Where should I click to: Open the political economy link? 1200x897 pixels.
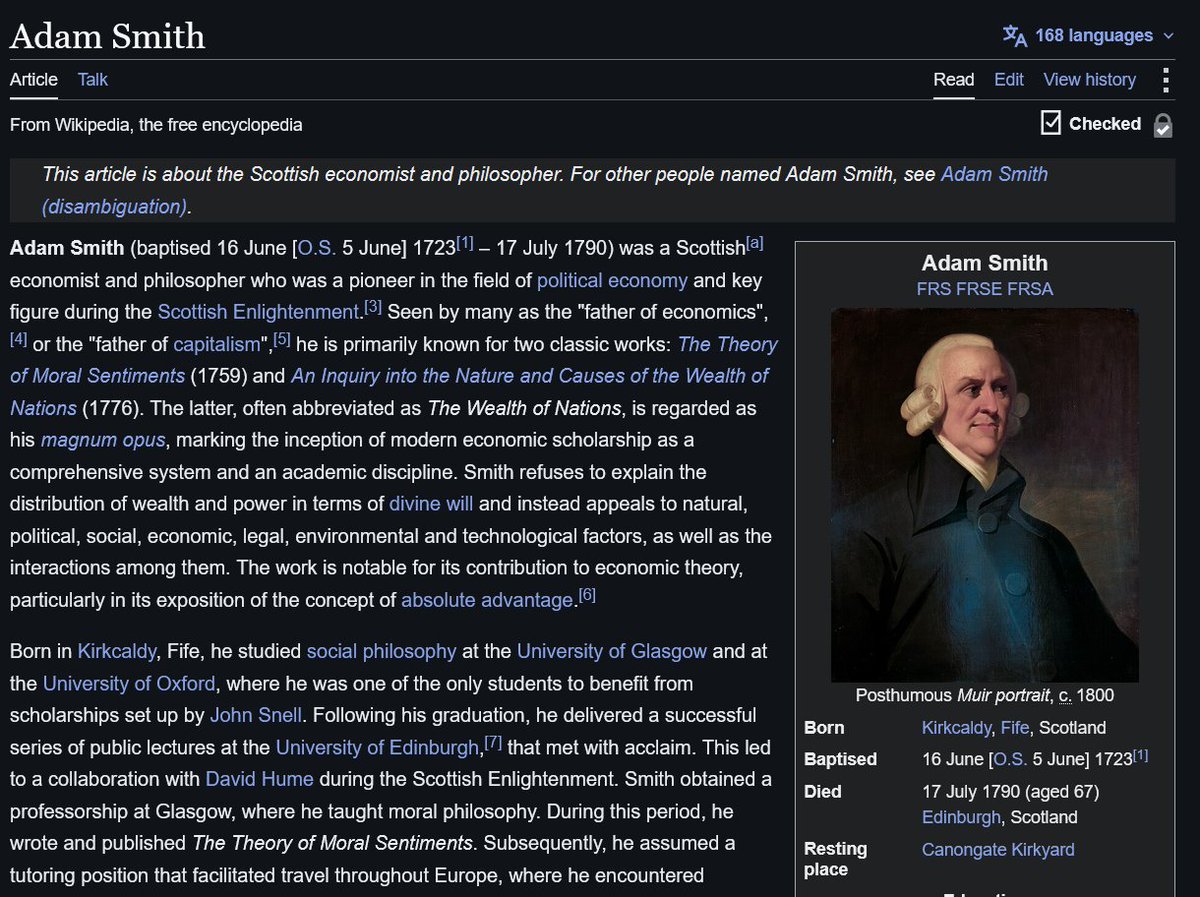(x=612, y=280)
